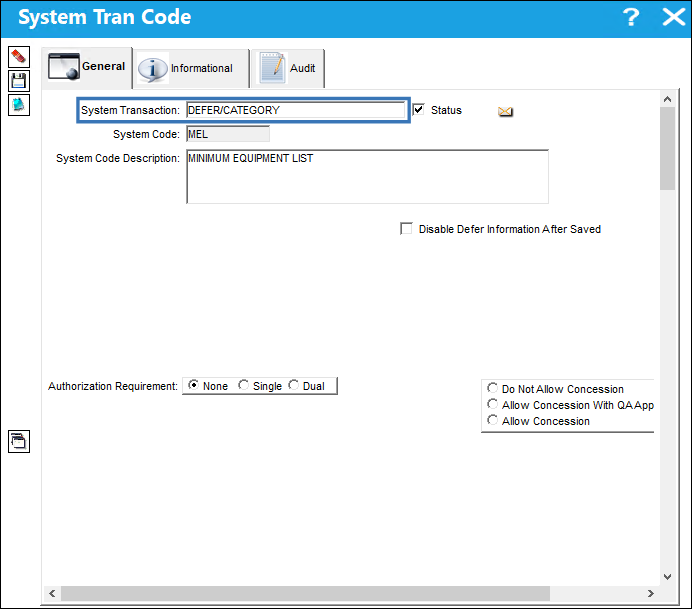The image size is (692, 609).
Task: Click the vertical scrollbar thumb
Action: pos(667,148)
